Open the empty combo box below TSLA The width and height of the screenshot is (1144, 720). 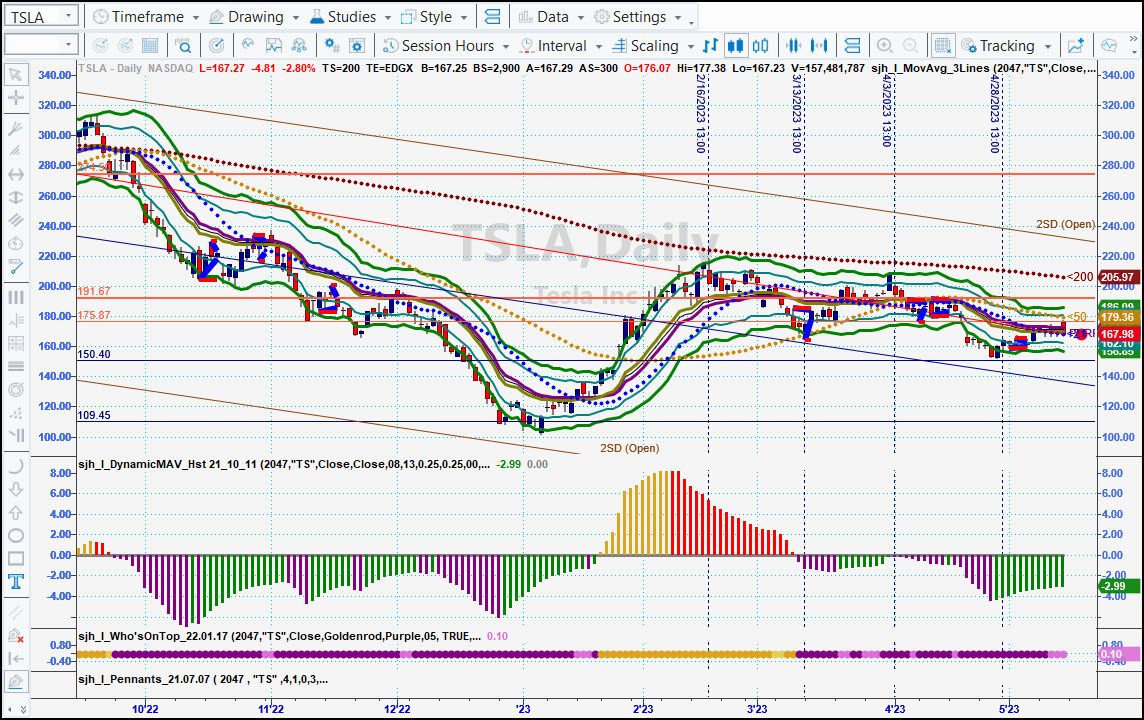pyautogui.click(x=41, y=45)
